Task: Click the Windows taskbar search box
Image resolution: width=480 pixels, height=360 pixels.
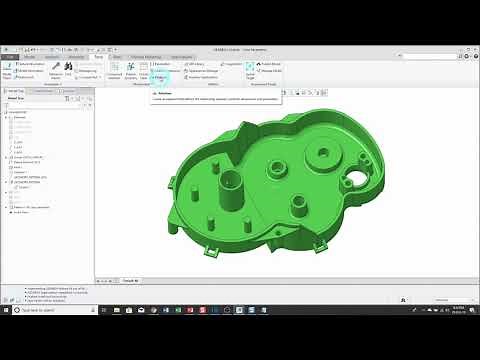Action: pyautogui.click(x=55, y=310)
